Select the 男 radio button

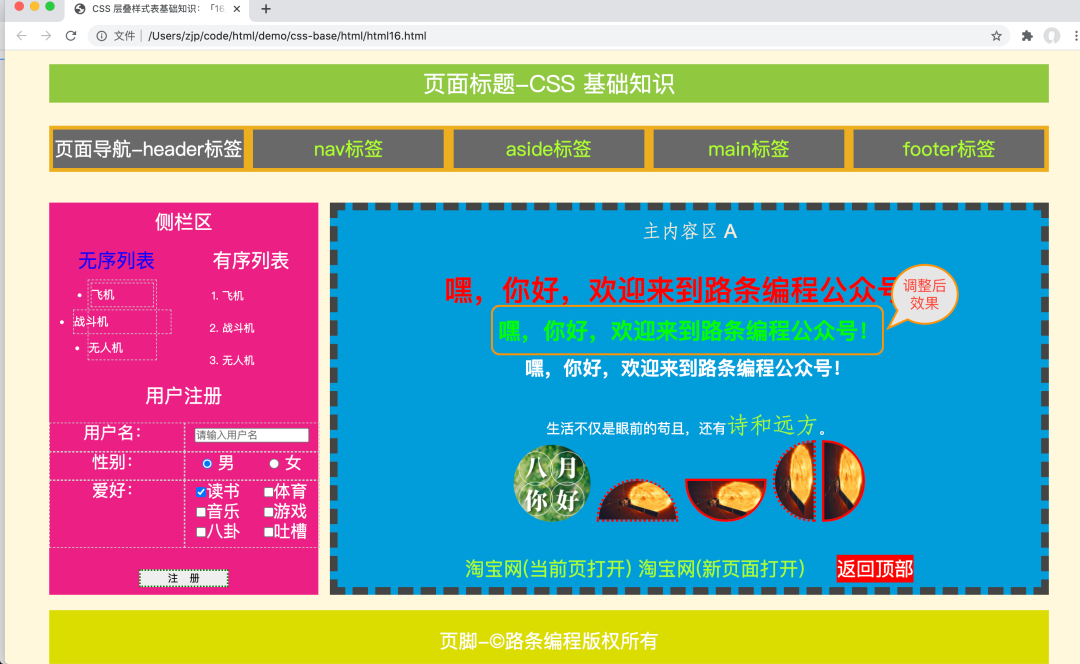[x=207, y=464]
